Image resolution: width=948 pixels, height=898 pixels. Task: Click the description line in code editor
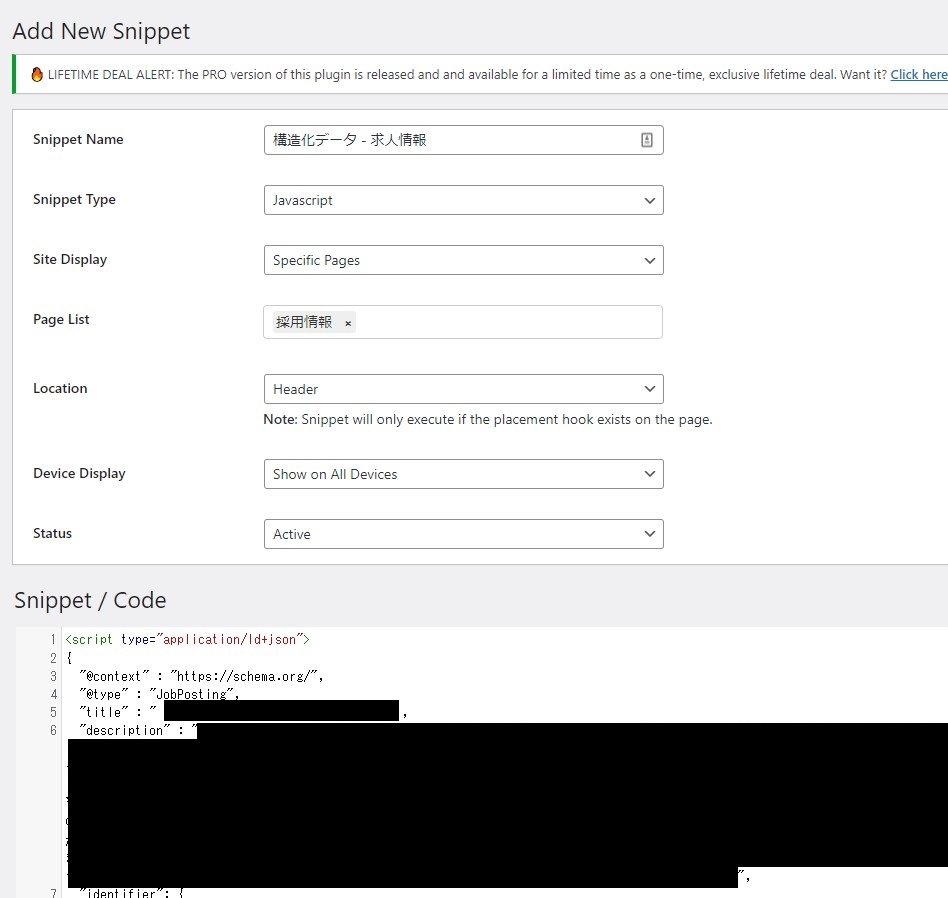coord(130,731)
